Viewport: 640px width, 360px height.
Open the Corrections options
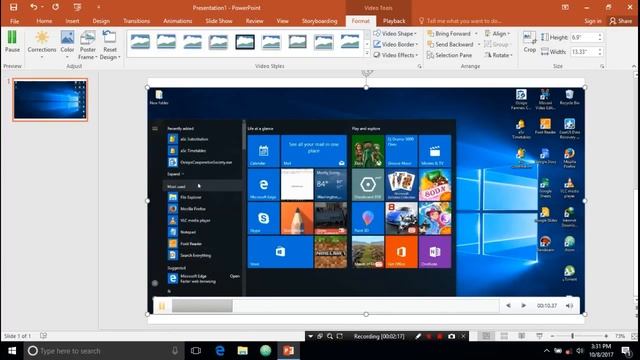pos(42,44)
